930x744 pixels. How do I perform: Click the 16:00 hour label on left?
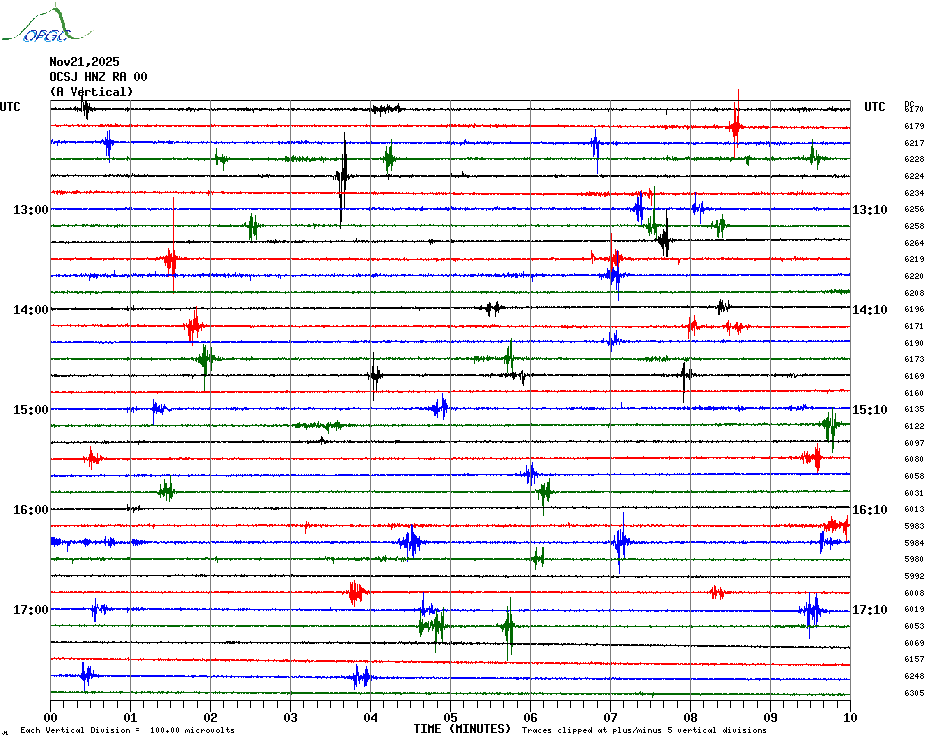point(31,510)
